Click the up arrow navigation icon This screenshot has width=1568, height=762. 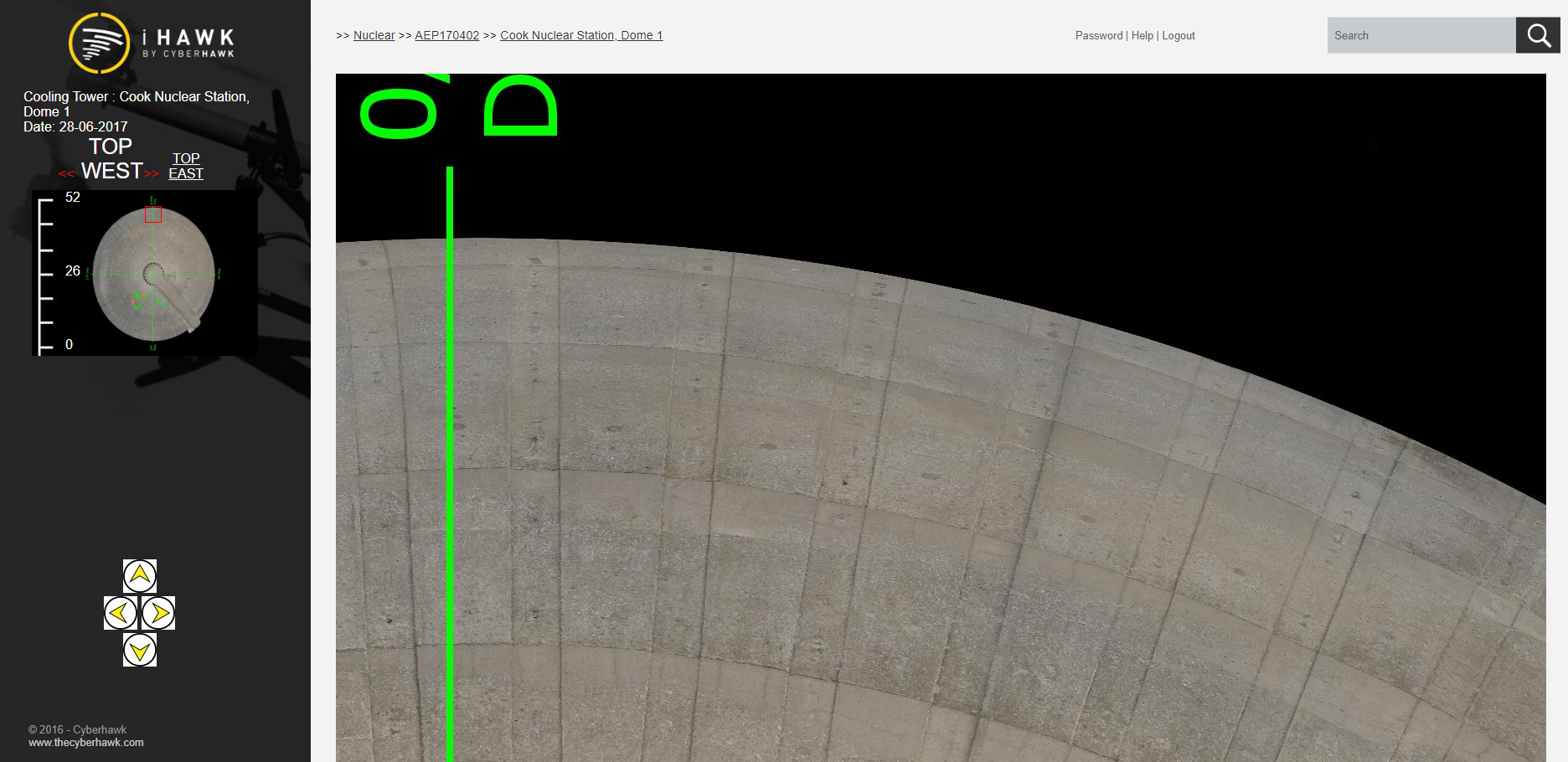[140, 575]
